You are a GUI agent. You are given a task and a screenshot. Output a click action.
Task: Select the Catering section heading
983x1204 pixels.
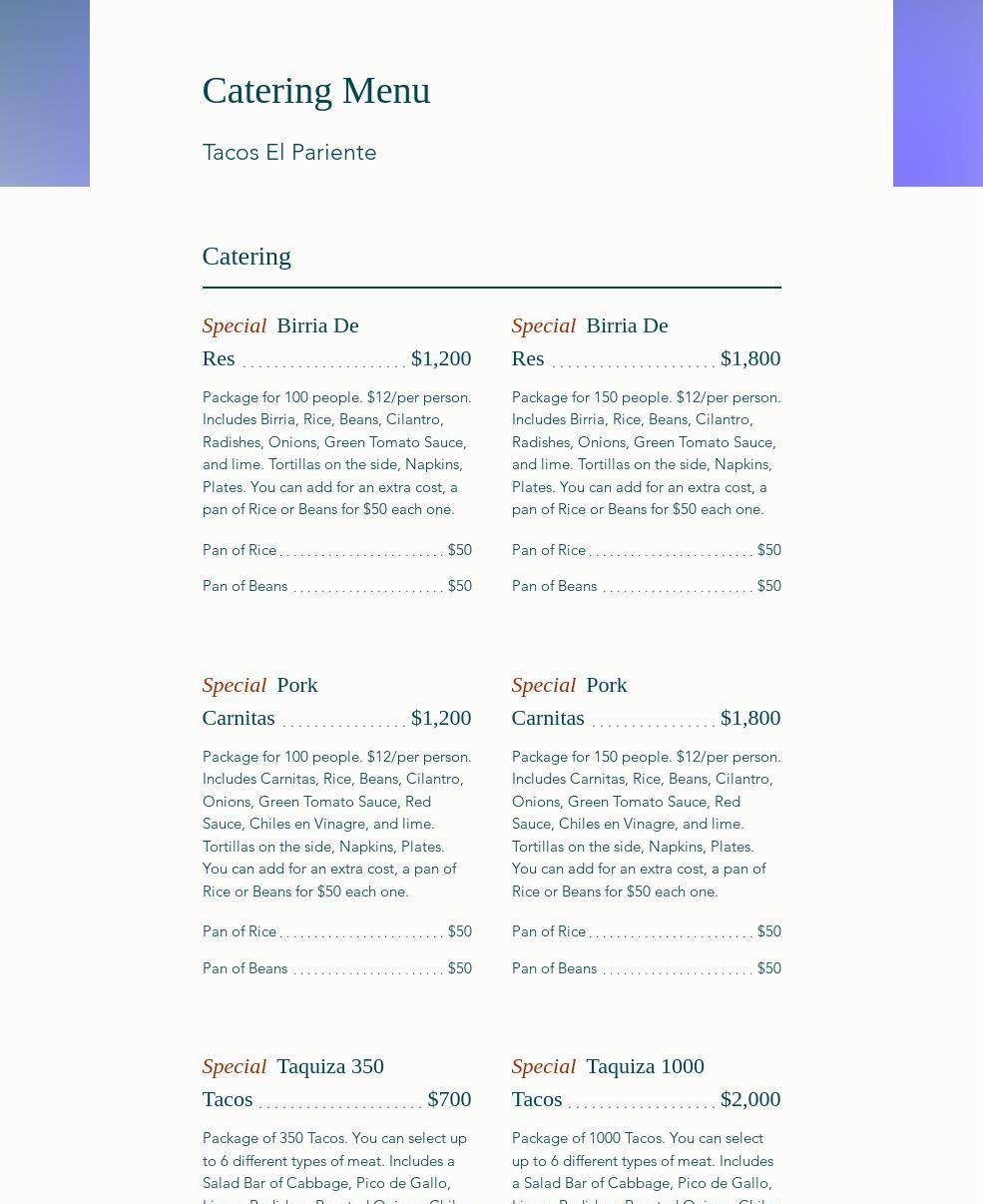coord(246,257)
